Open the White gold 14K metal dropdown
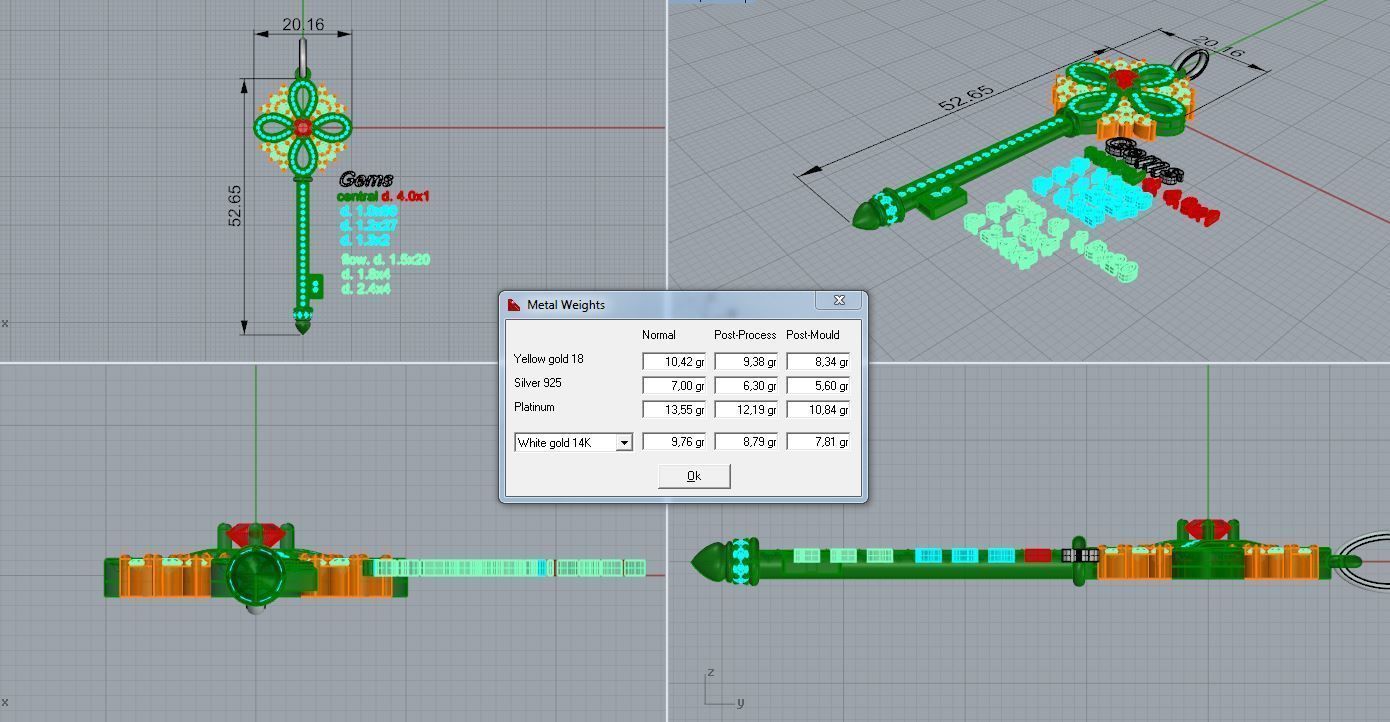Viewport: 1390px width, 722px height. tap(623, 442)
